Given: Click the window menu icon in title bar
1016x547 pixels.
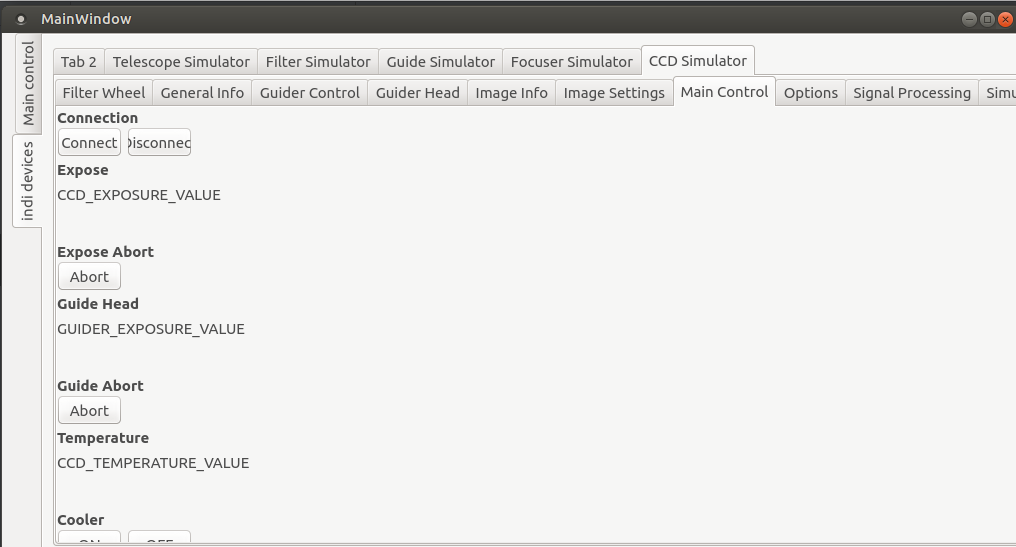Looking at the screenshot, I should 21,19.
